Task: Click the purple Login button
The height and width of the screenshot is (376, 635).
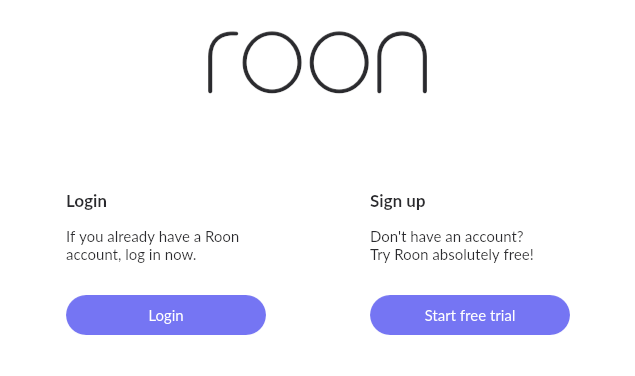Action: (x=166, y=315)
